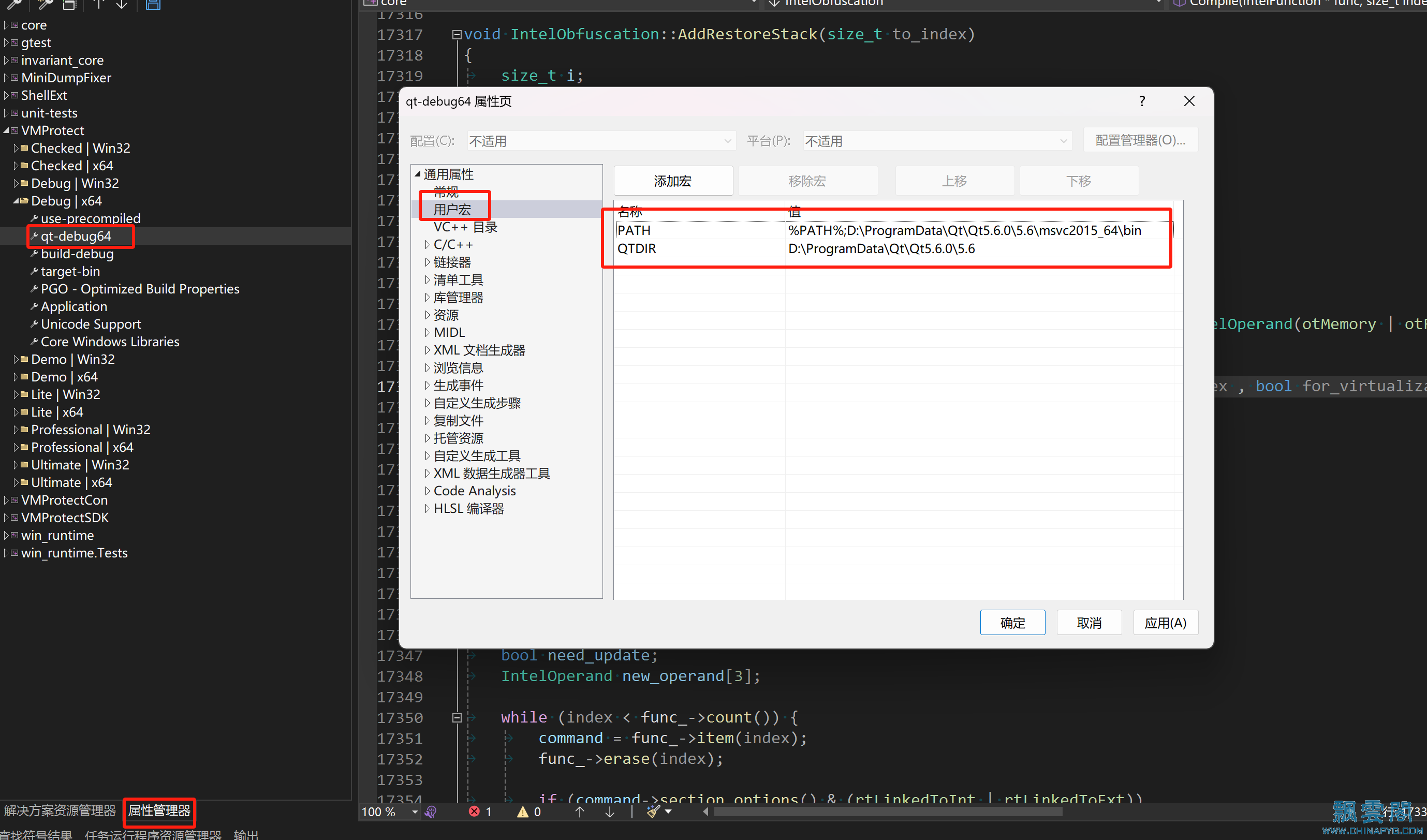Switch to the 解决方案资源管理器 tab
Viewport: 1427px width, 840px height.
coord(60,811)
